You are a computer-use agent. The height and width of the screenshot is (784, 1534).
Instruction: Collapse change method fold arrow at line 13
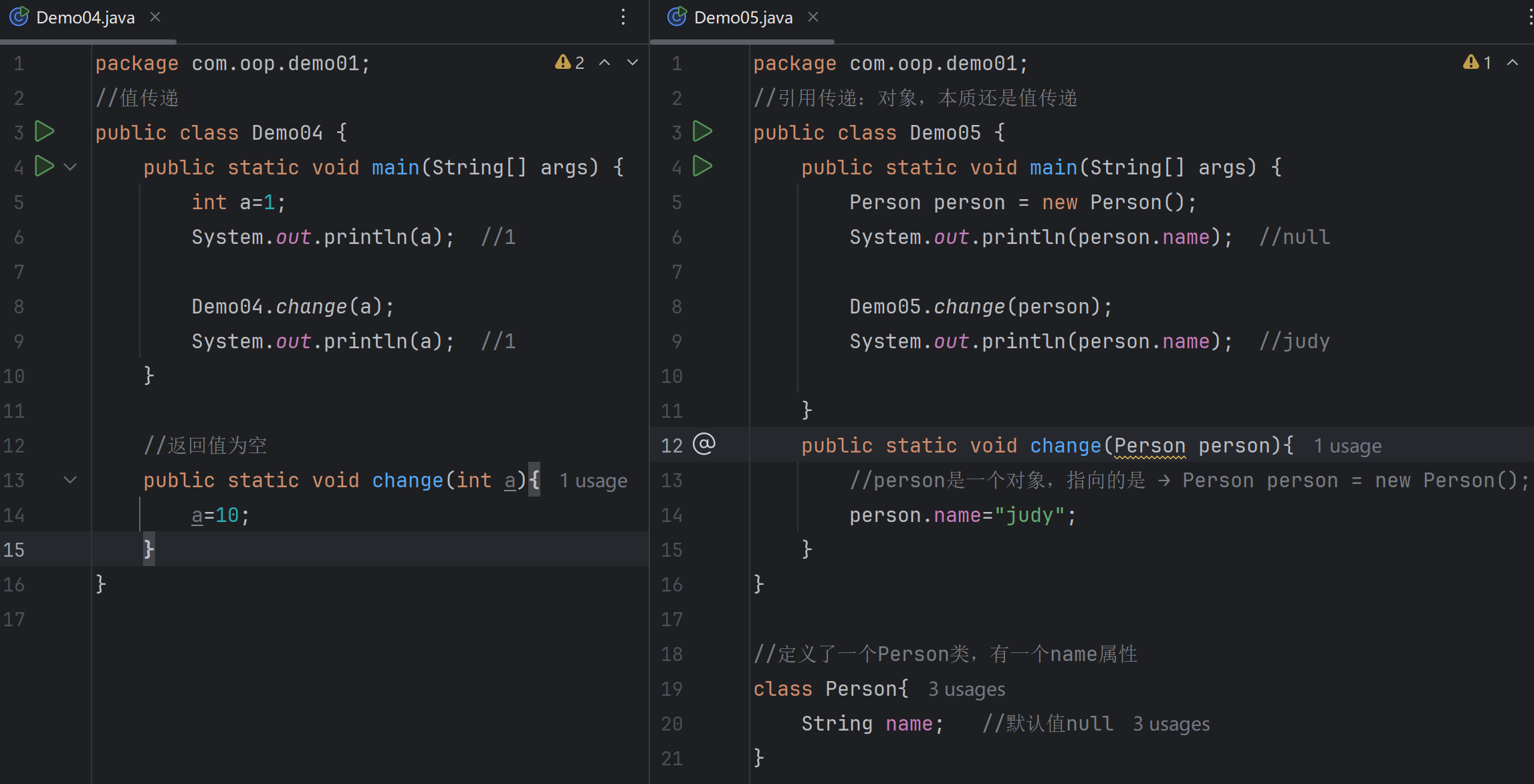click(70, 480)
